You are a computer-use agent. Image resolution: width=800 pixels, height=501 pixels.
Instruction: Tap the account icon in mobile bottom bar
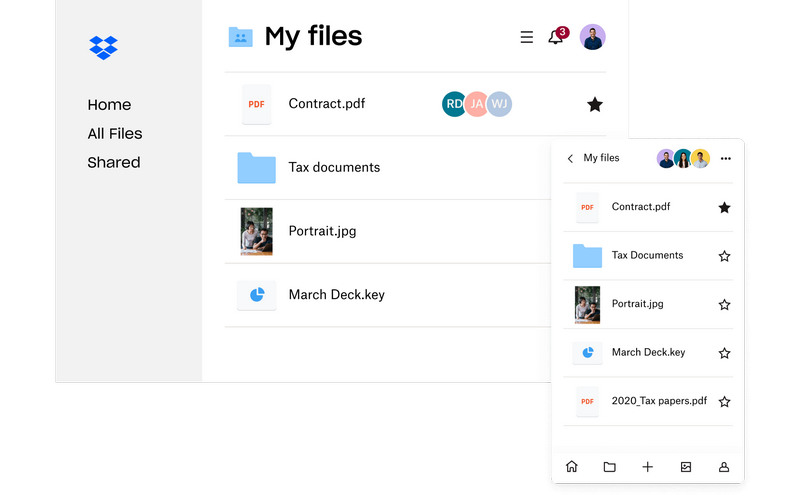pyautogui.click(x=724, y=467)
